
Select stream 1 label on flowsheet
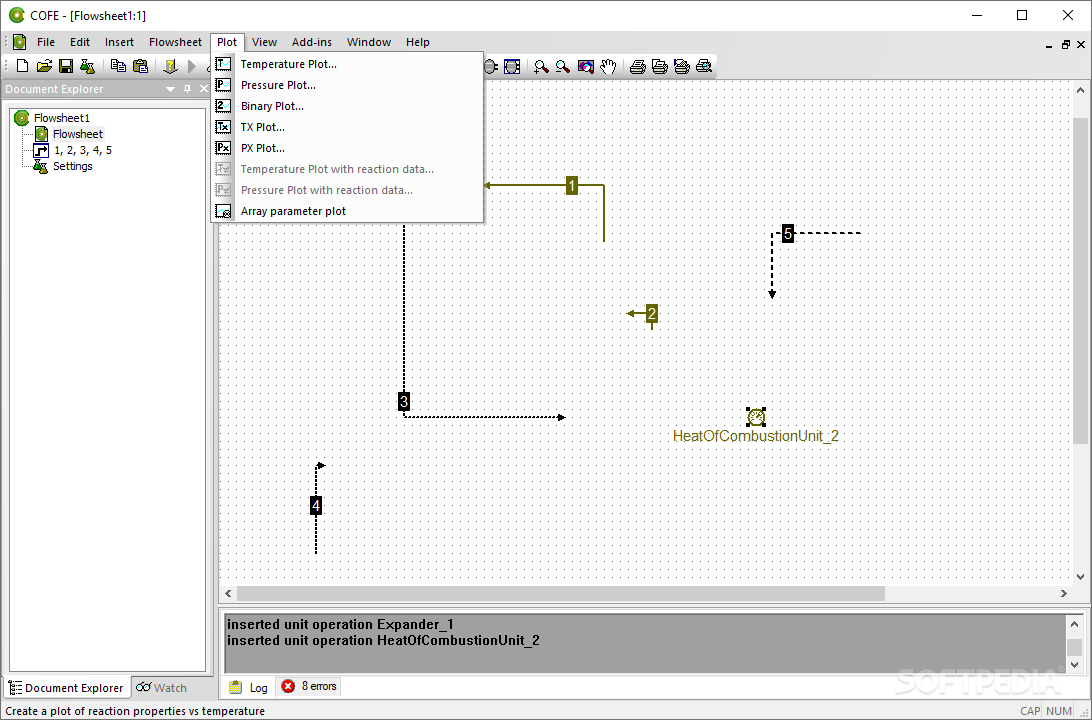click(572, 185)
